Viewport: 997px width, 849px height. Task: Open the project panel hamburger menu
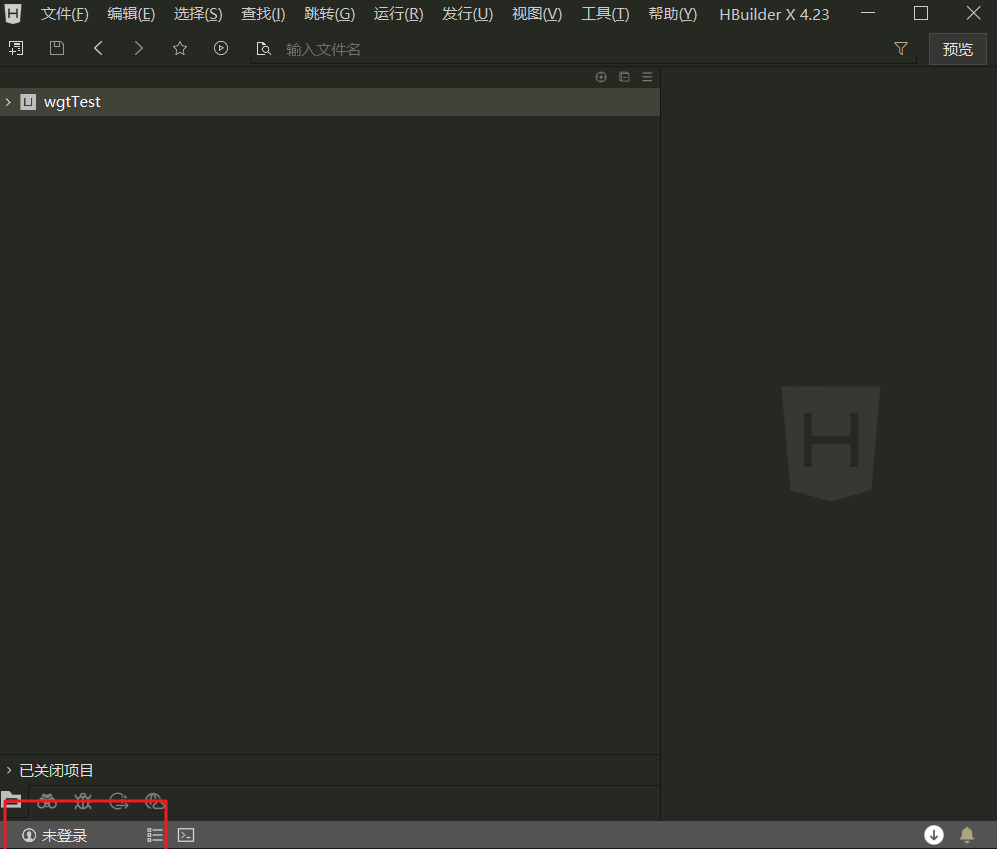[647, 77]
